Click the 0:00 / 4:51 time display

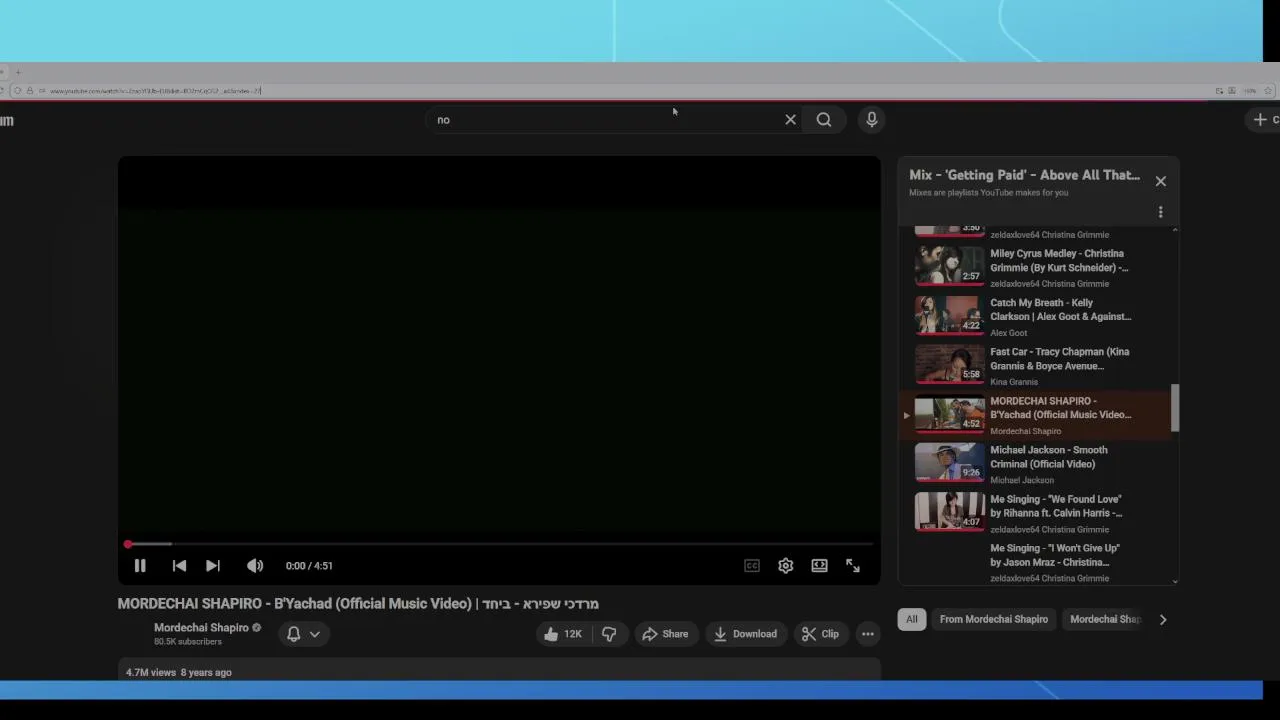309,566
